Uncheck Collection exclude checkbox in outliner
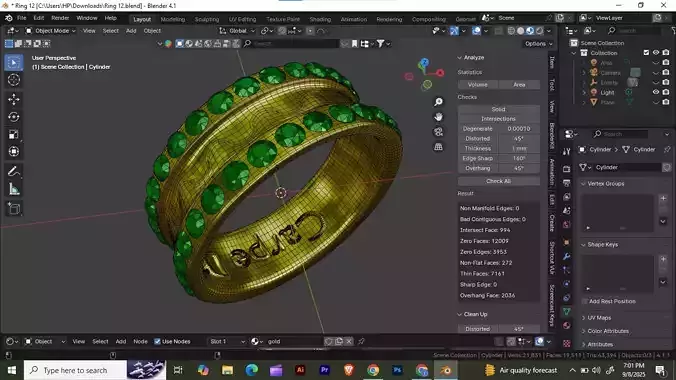Screen dimensions: 676x380 (646, 53)
